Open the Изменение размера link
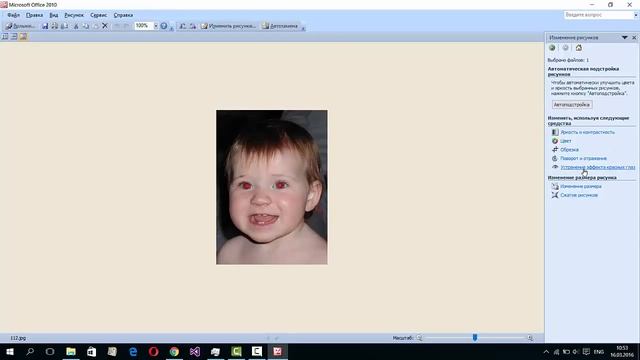Screen dimensions: 640x360 click(580, 187)
